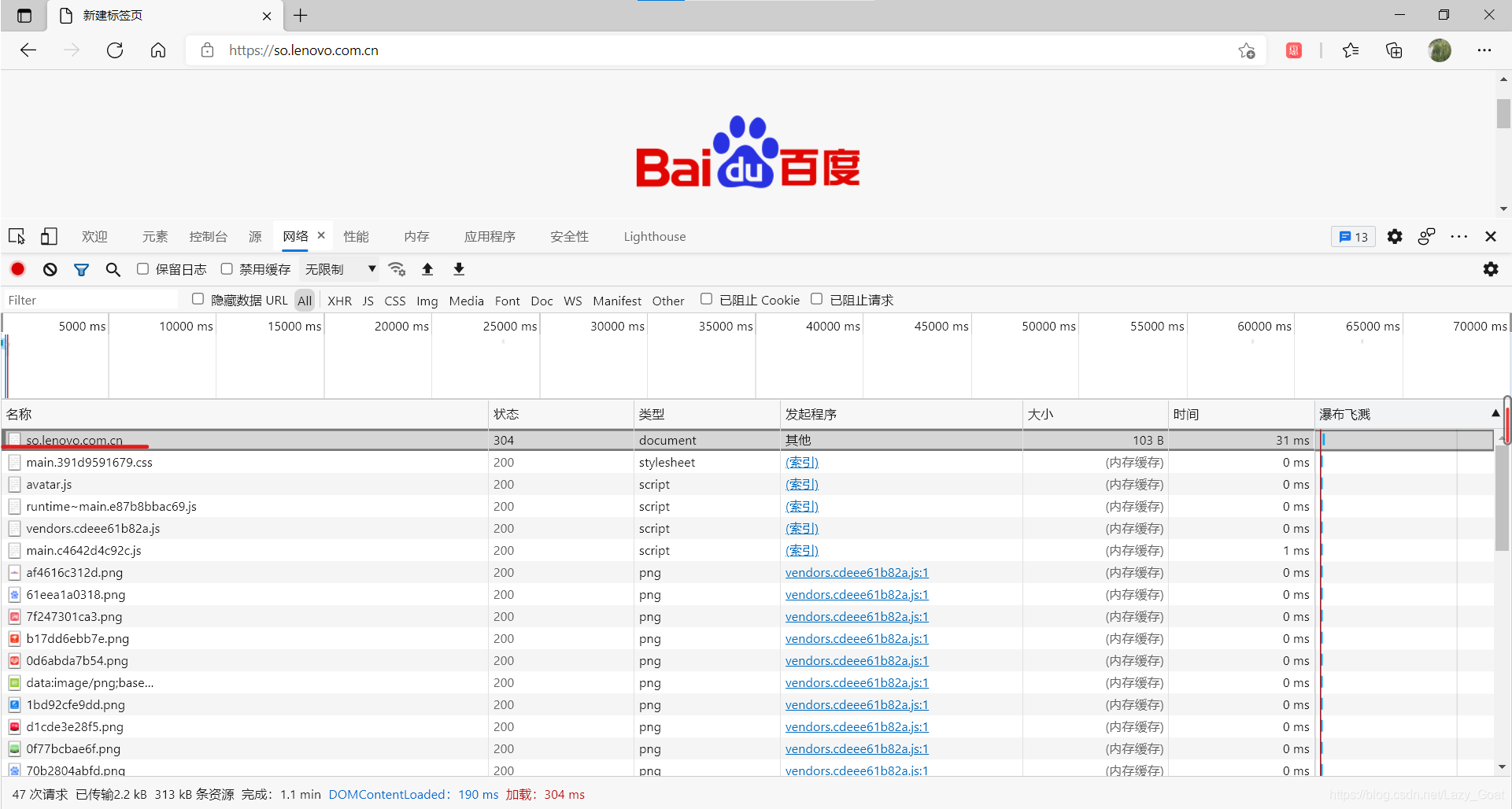Image resolution: width=1512 pixels, height=809 pixels.
Task: Open 无限制 throttling dropdown
Action: (x=339, y=269)
